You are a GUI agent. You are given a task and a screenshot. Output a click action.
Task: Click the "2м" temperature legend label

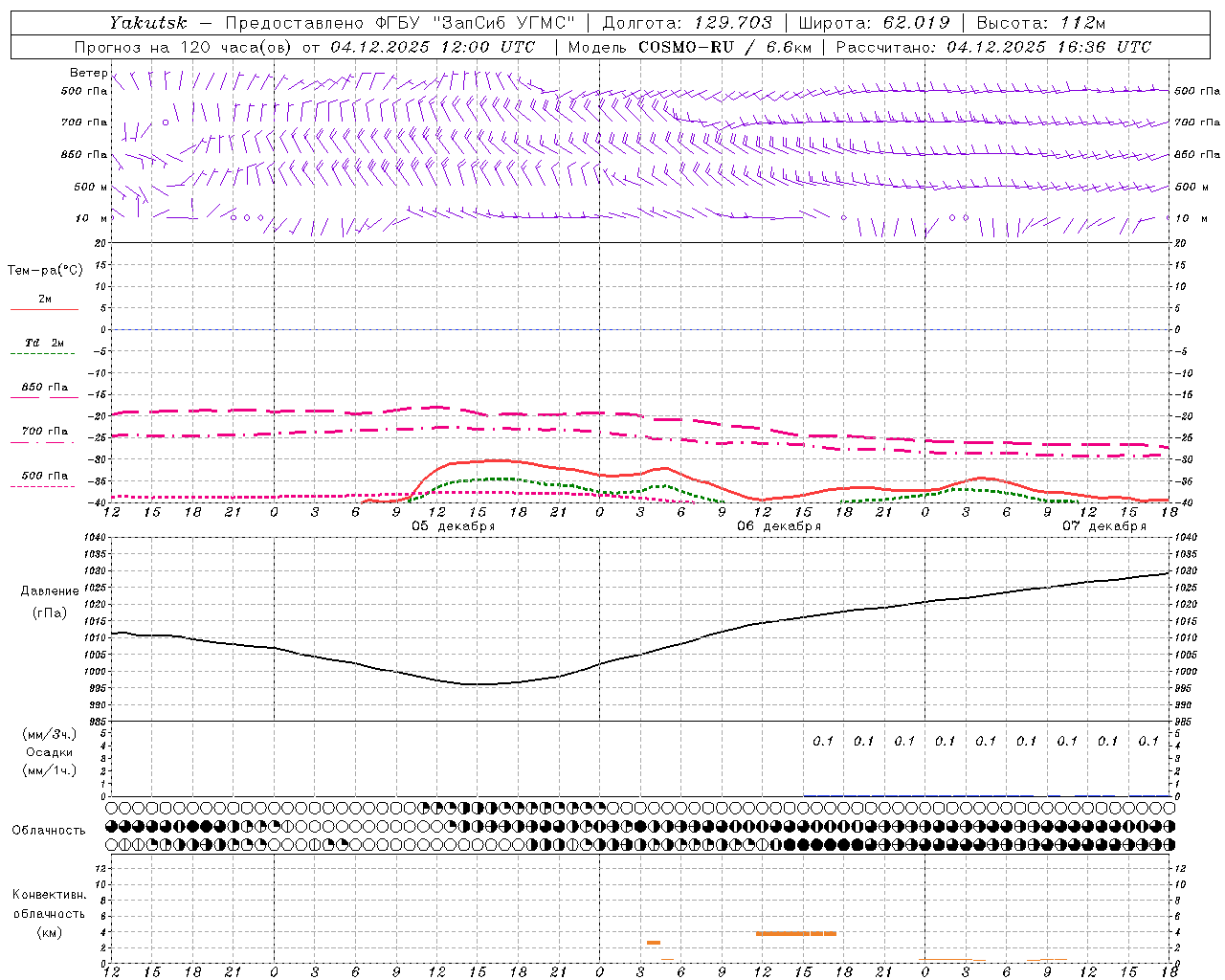(45, 299)
